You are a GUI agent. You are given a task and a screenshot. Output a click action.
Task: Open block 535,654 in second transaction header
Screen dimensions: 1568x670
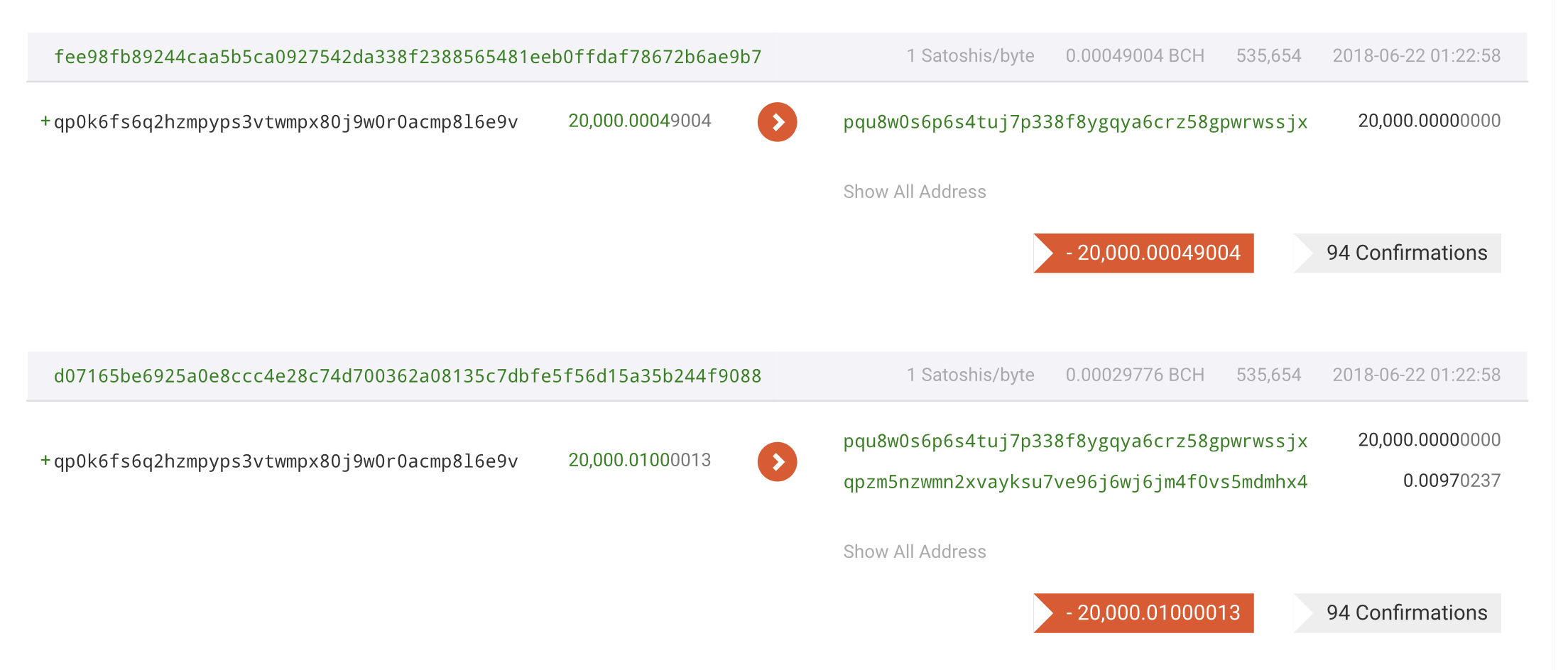click(x=1268, y=375)
